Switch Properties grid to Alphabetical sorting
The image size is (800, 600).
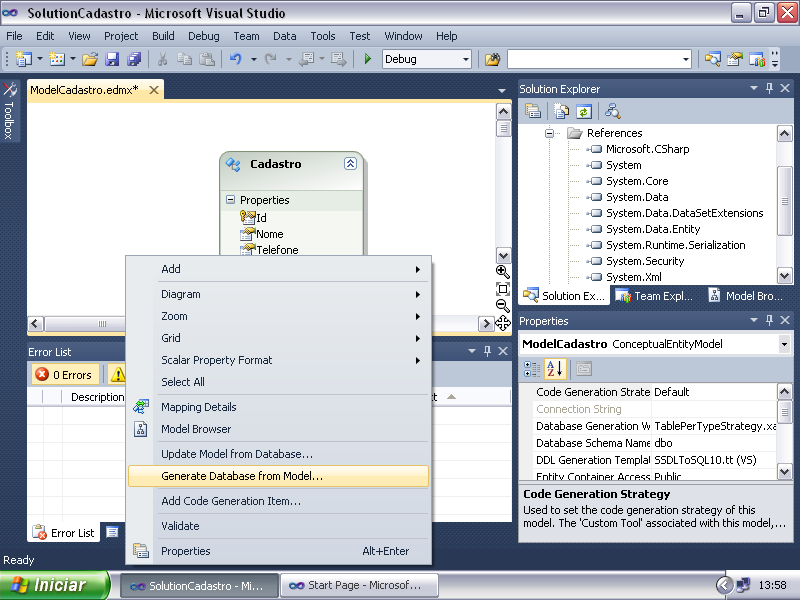555,369
